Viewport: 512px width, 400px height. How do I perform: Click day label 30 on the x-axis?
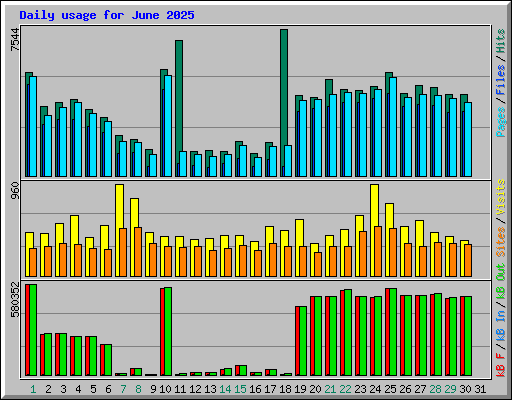click(465, 389)
